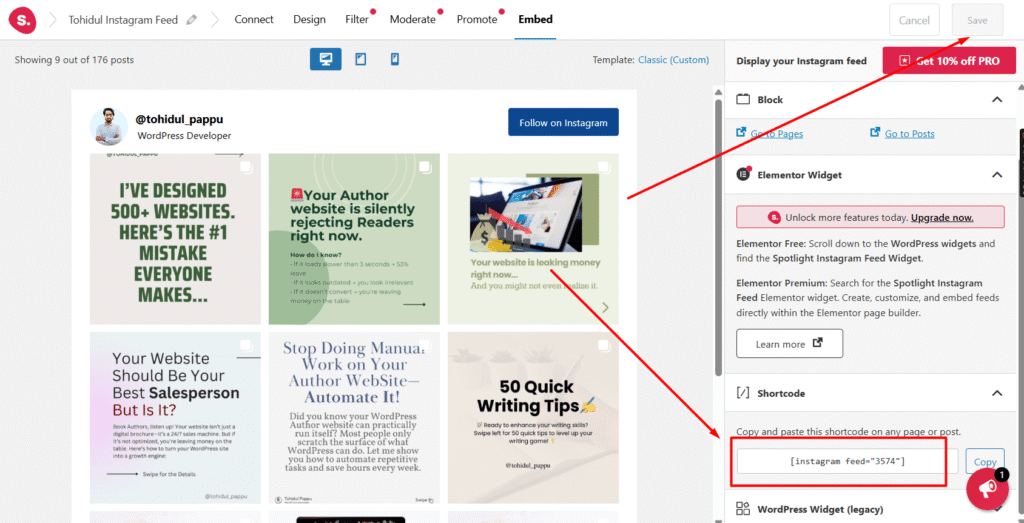Click the external link icon beside Go to Posts
Image resolution: width=1024 pixels, height=523 pixels.
point(875,133)
